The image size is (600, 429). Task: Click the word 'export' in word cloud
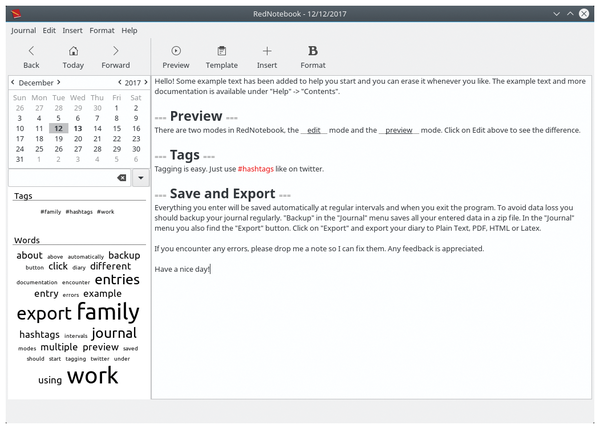[44, 314]
